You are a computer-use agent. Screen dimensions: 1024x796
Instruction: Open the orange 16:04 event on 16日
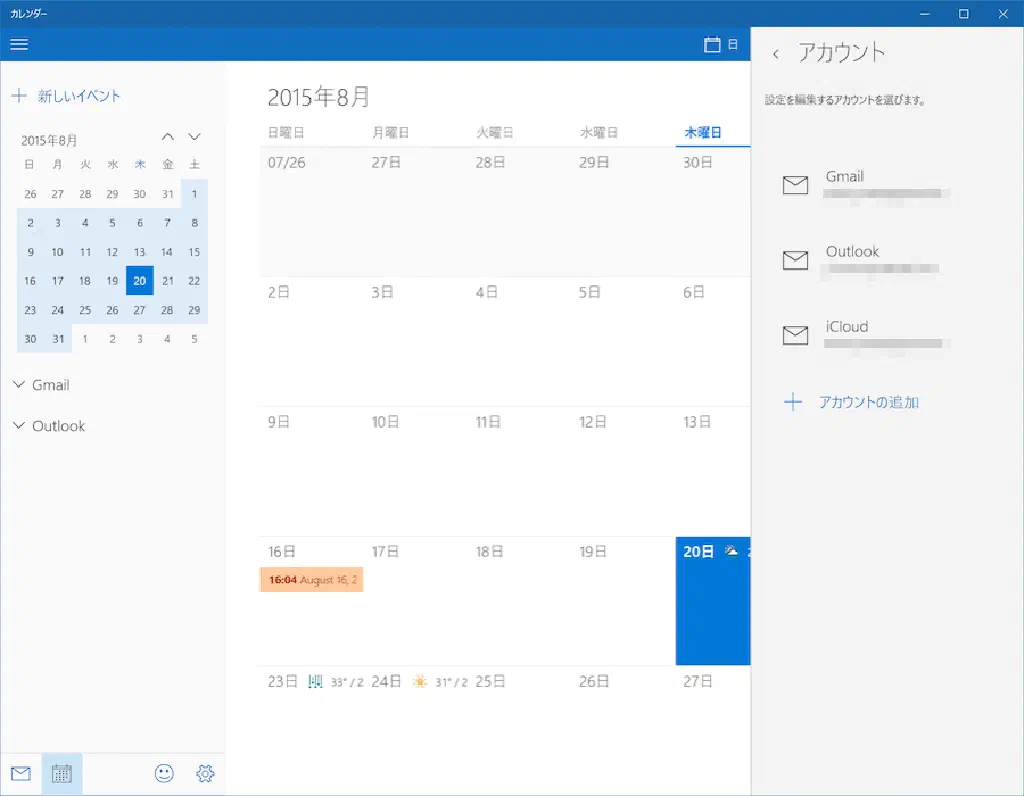pos(311,579)
